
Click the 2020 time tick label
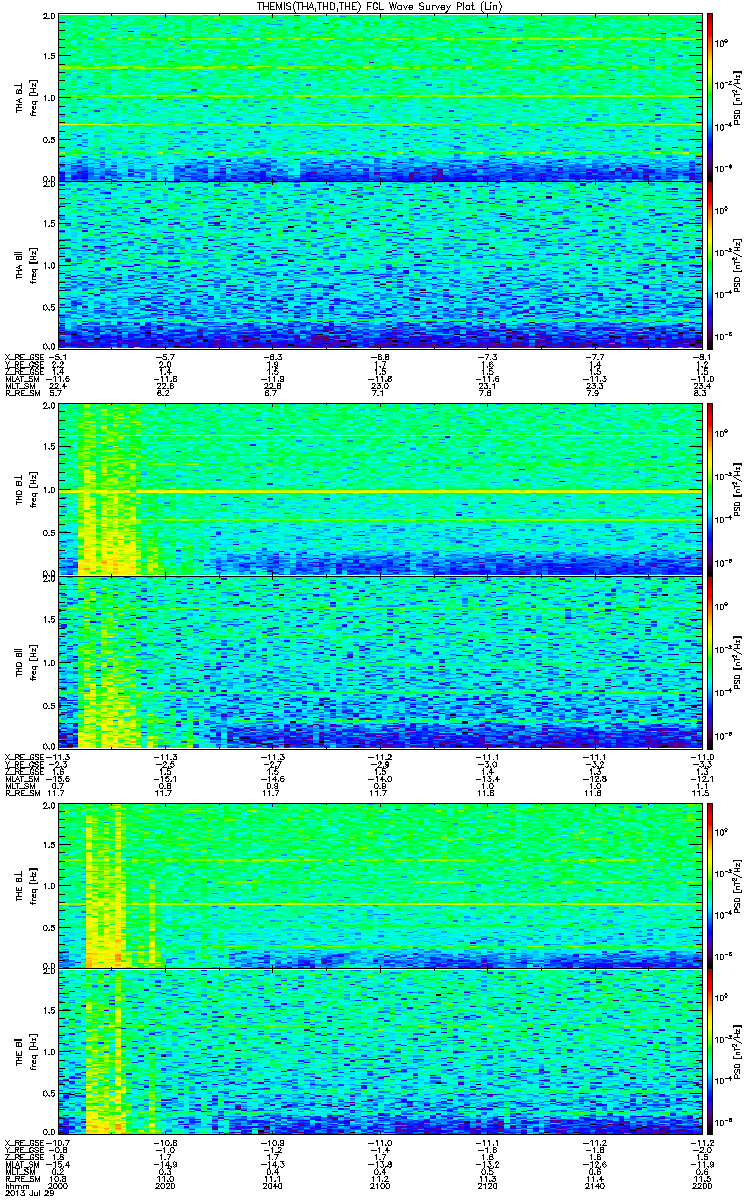pyautogui.click(x=166, y=1186)
